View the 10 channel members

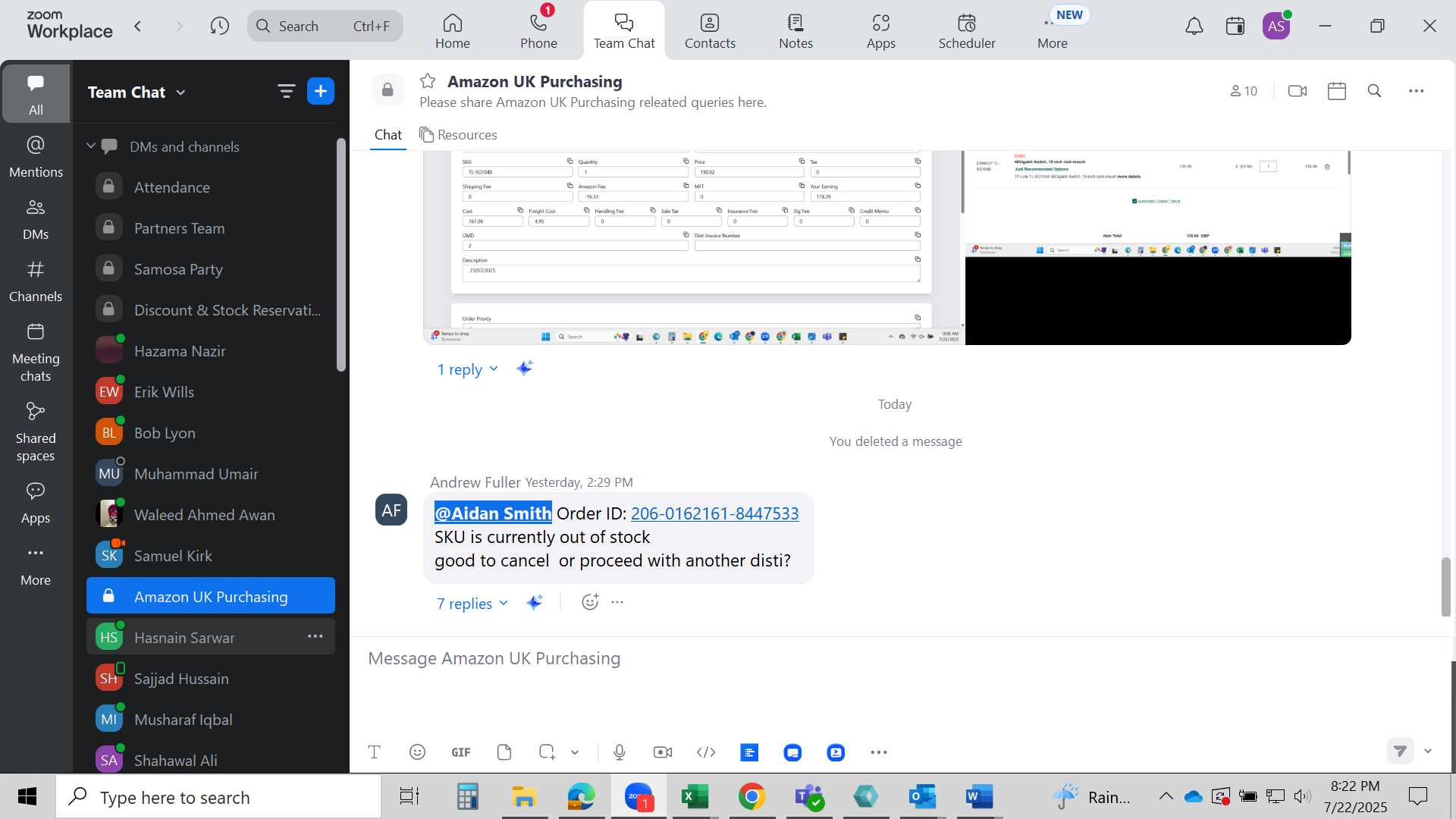1244,91
